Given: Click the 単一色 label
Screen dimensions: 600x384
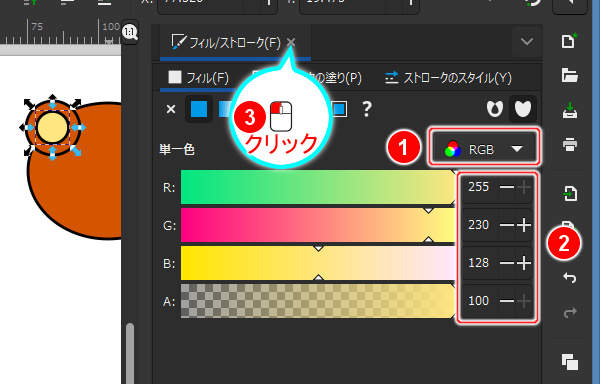Looking at the screenshot, I should tap(177, 149).
